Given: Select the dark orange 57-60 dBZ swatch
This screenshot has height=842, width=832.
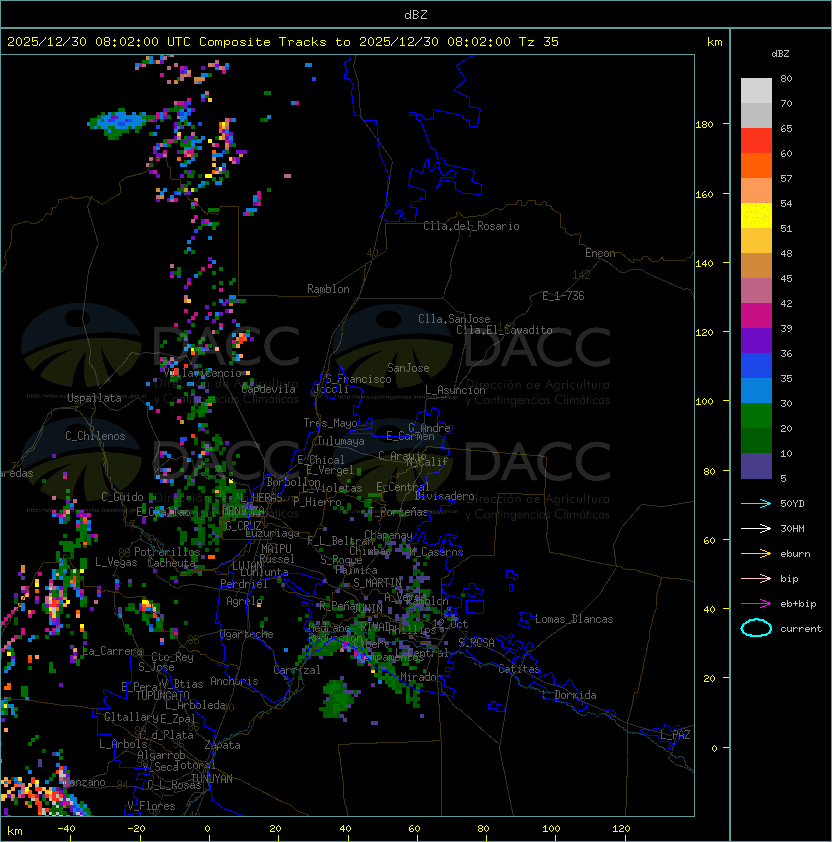Looking at the screenshot, I should (756, 165).
